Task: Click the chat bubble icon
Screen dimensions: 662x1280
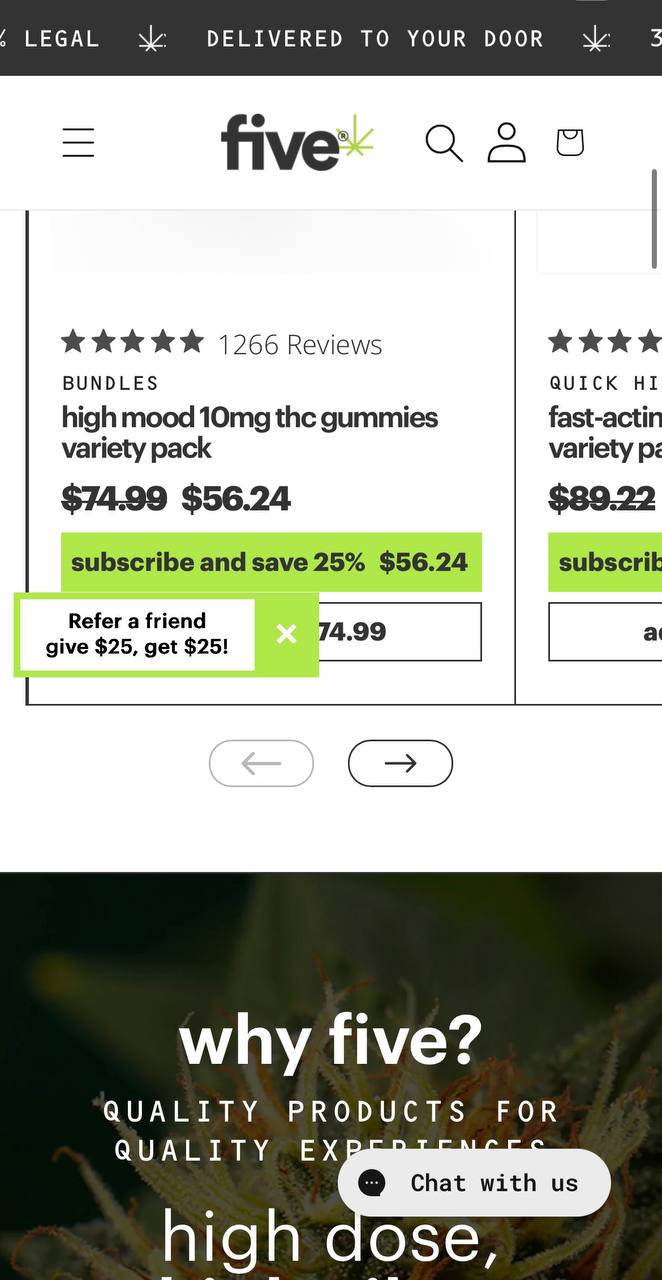Action: pyautogui.click(x=372, y=1183)
